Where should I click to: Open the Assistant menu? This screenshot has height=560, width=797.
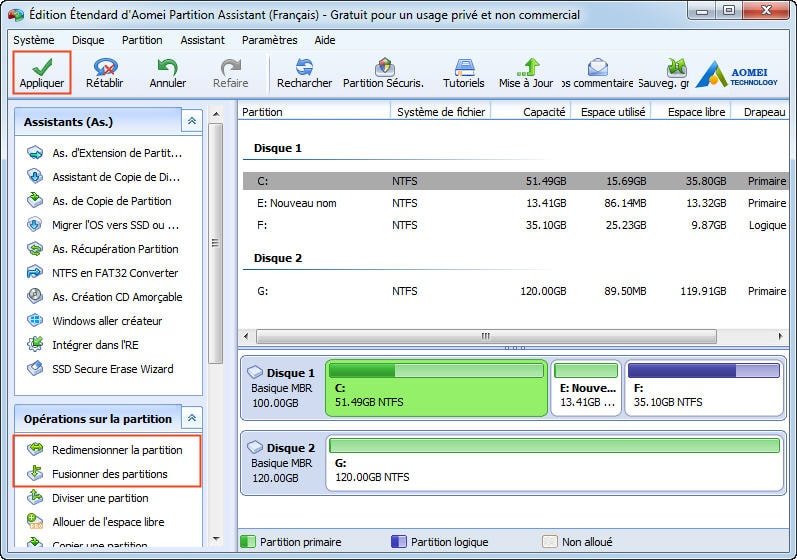click(x=202, y=40)
